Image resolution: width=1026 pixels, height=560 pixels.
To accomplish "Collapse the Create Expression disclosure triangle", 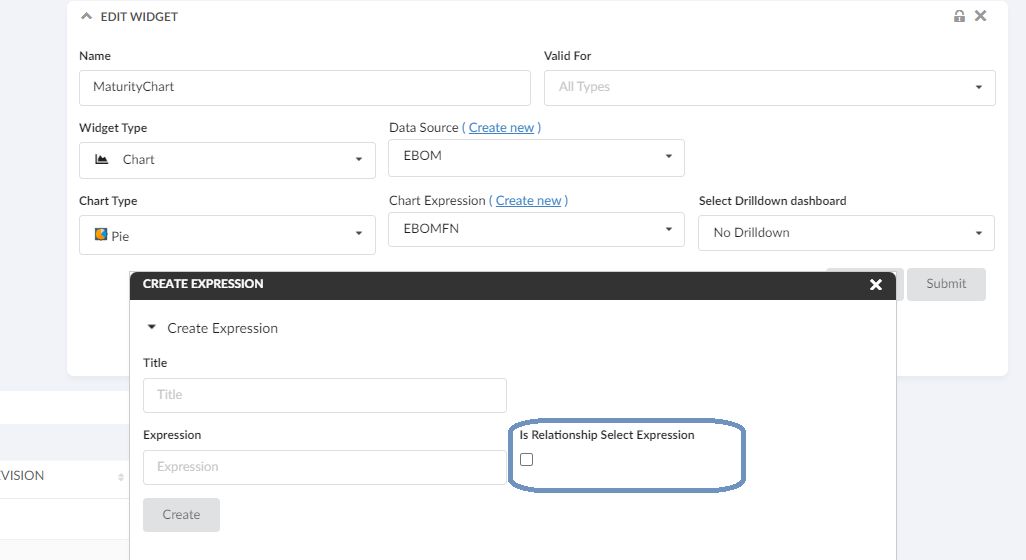I will (x=152, y=328).
